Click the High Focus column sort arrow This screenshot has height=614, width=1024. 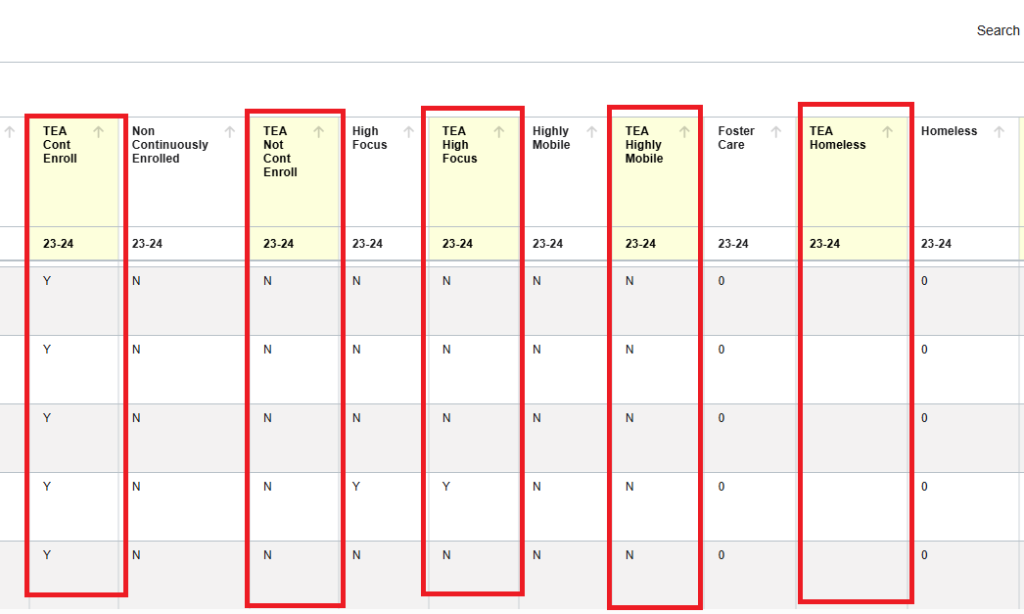tap(409, 132)
